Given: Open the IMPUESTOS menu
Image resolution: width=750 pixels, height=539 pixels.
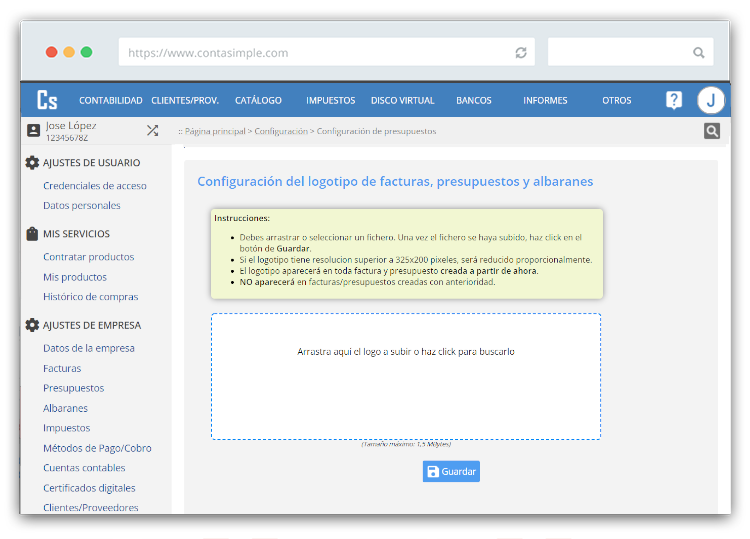Looking at the screenshot, I should point(330,101).
